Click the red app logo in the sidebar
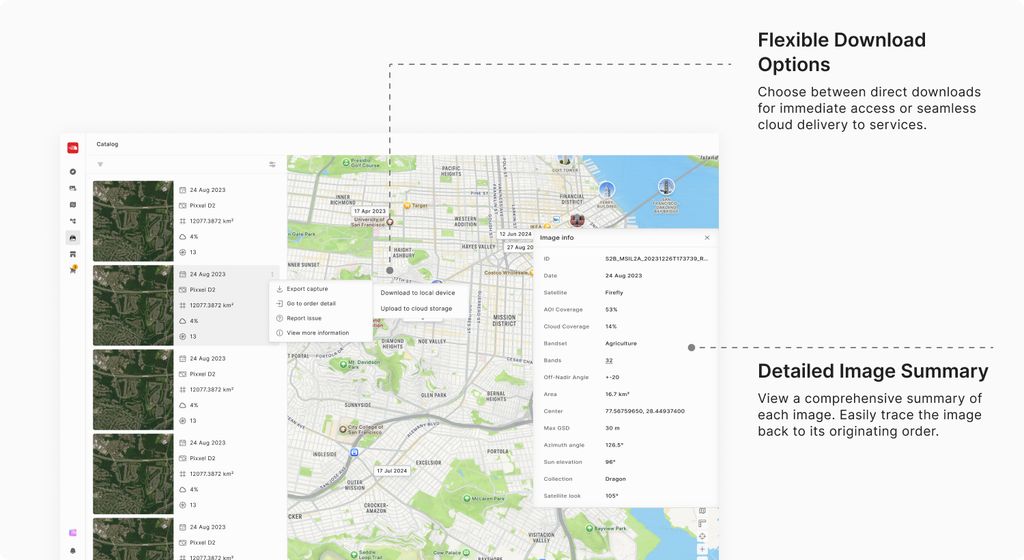The height and width of the screenshot is (560, 1024). (x=72, y=148)
